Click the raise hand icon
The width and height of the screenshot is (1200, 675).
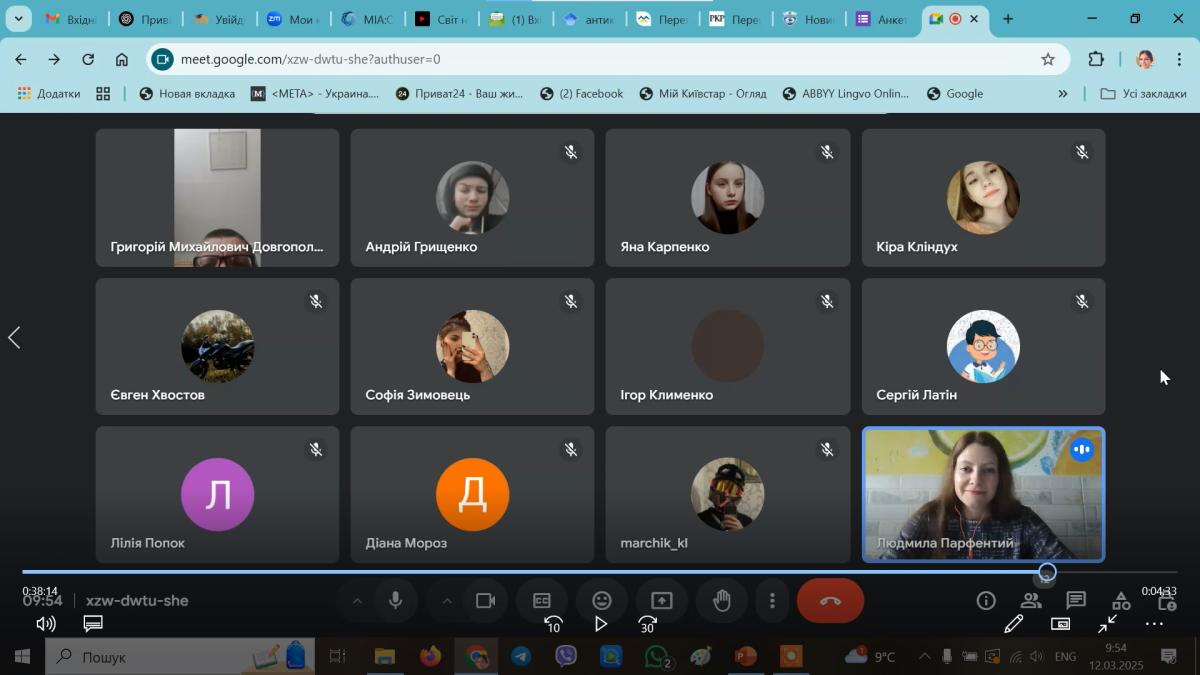[x=722, y=601]
